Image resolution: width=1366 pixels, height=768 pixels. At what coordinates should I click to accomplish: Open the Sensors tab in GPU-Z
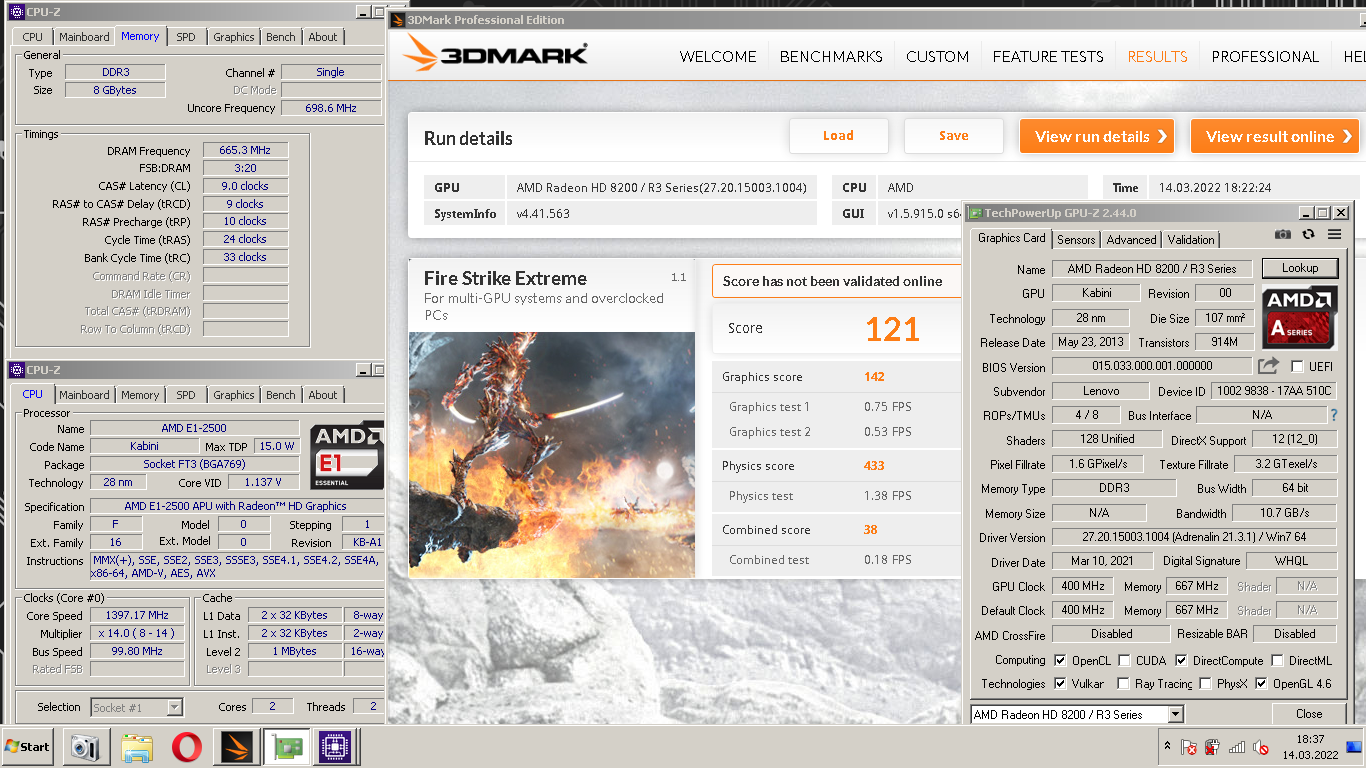(x=1076, y=240)
